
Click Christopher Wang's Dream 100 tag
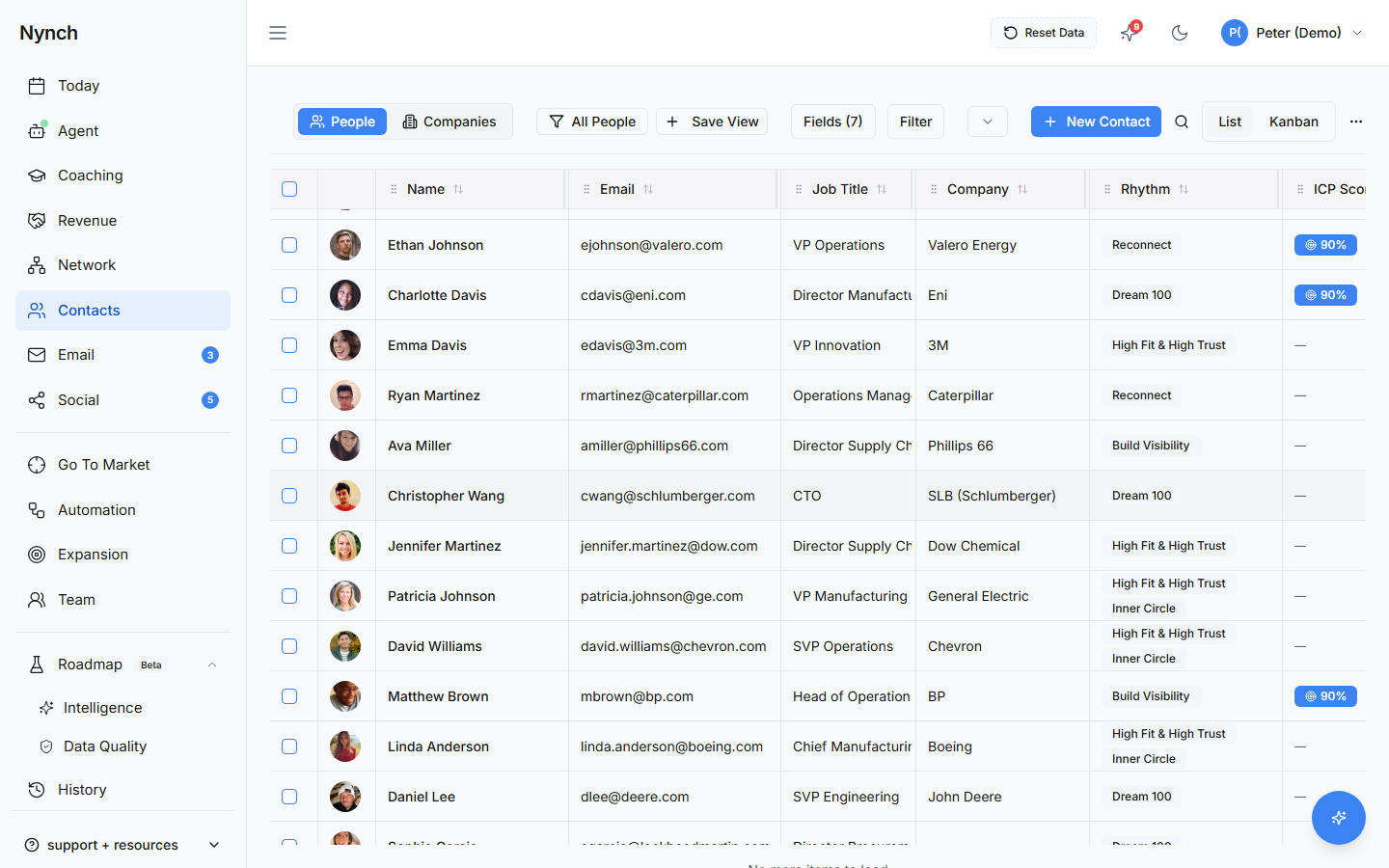pyautogui.click(x=1141, y=496)
